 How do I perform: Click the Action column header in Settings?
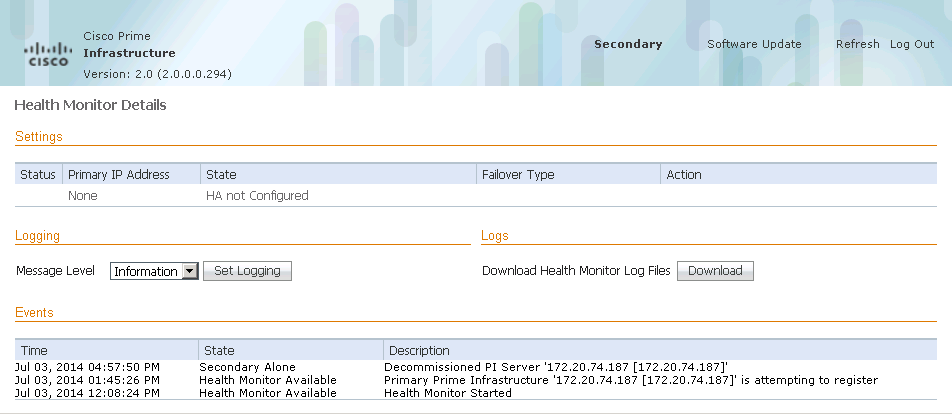pos(684,174)
